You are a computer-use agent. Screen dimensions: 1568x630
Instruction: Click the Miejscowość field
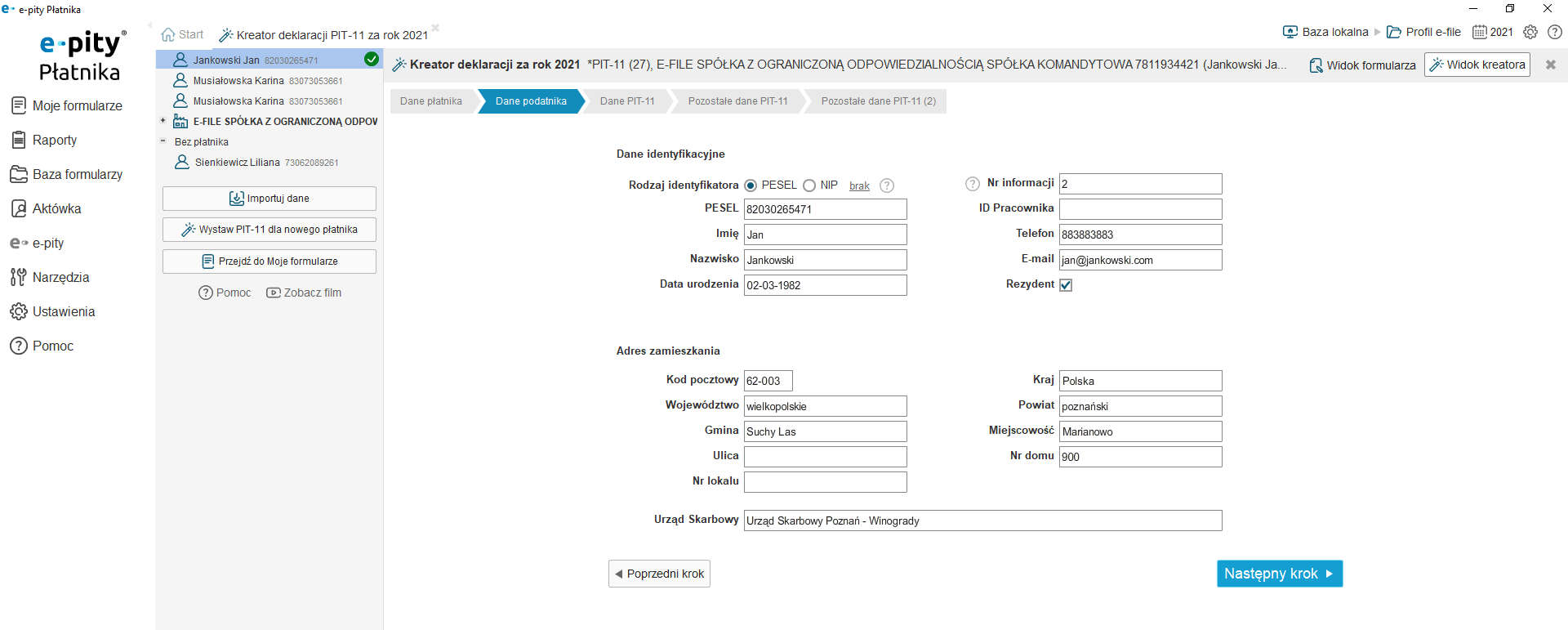click(1141, 431)
